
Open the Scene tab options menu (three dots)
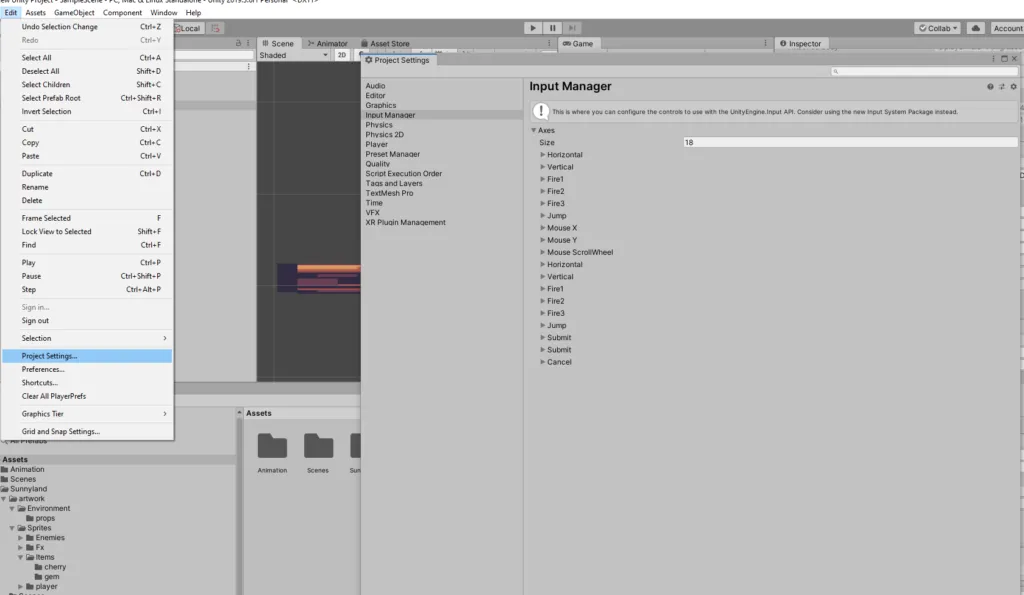(x=549, y=43)
